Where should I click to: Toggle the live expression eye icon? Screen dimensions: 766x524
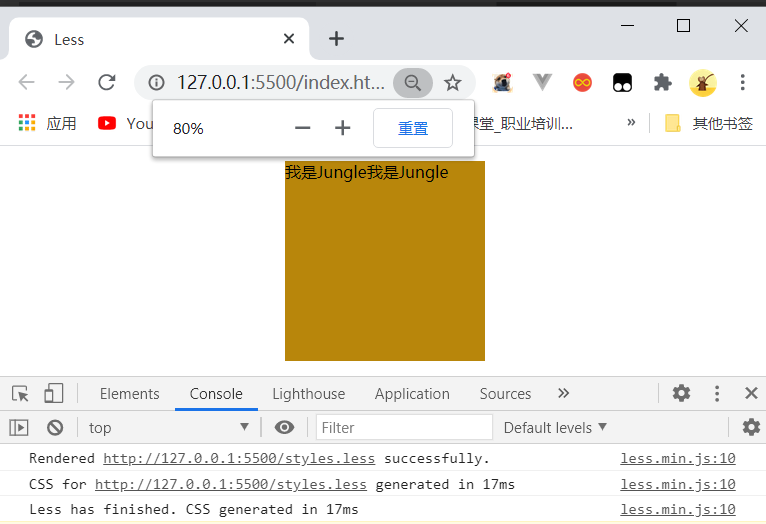click(x=284, y=427)
